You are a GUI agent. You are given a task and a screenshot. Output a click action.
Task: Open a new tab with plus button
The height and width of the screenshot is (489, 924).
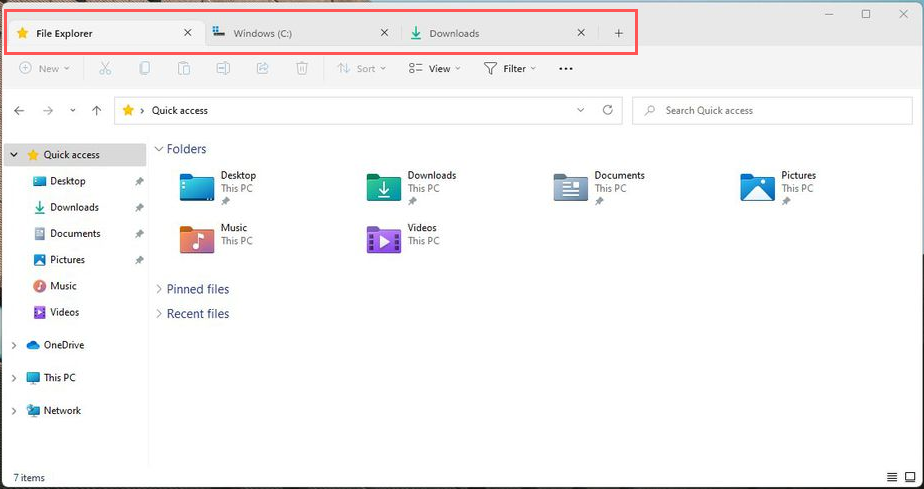tap(618, 34)
